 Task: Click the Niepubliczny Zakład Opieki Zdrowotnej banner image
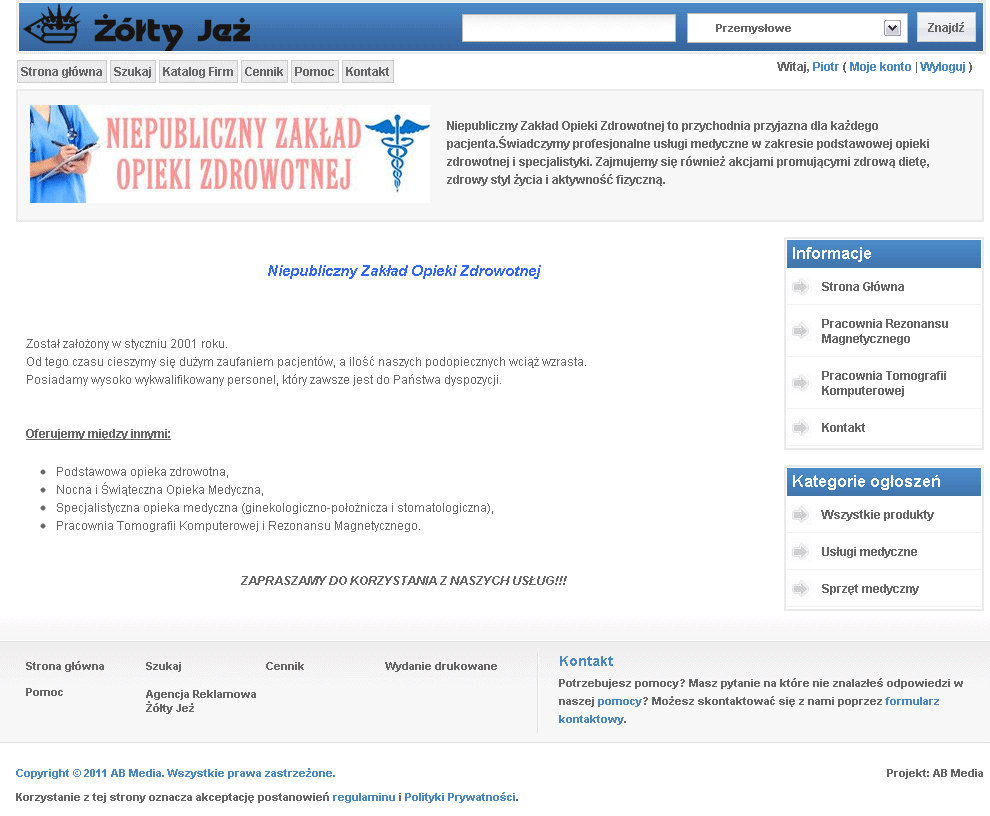point(230,154)
